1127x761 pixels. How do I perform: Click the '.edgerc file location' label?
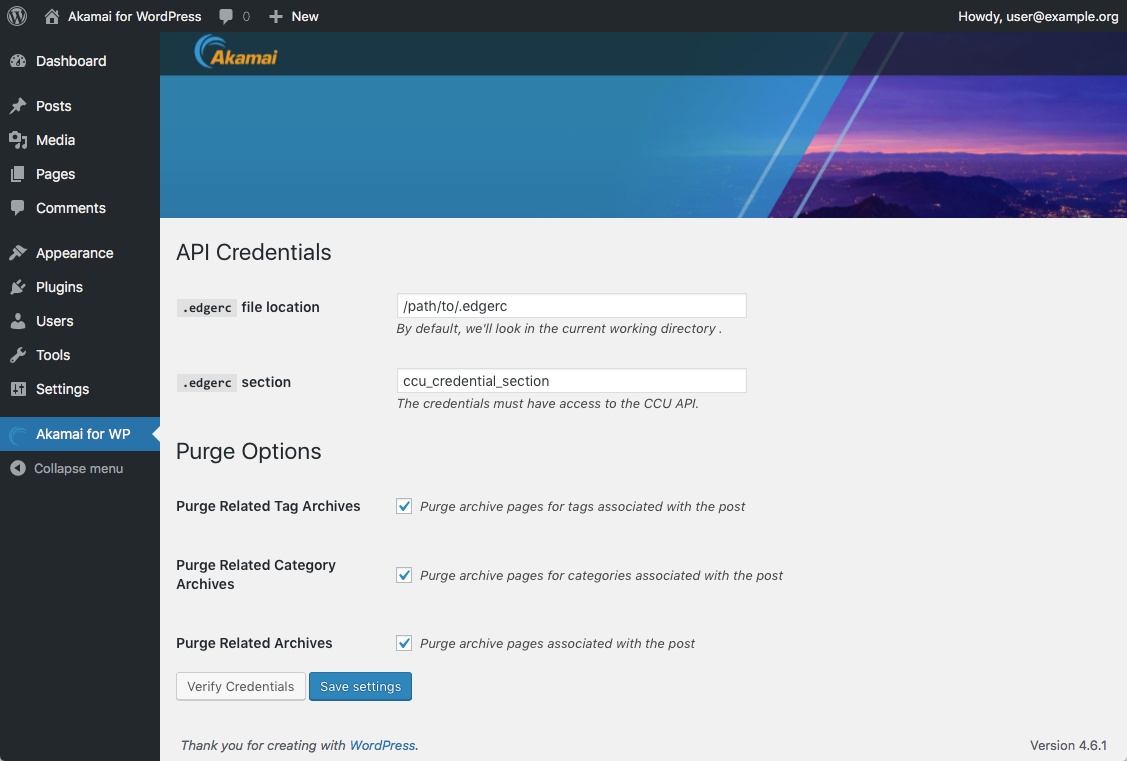(x=249, y=308)
